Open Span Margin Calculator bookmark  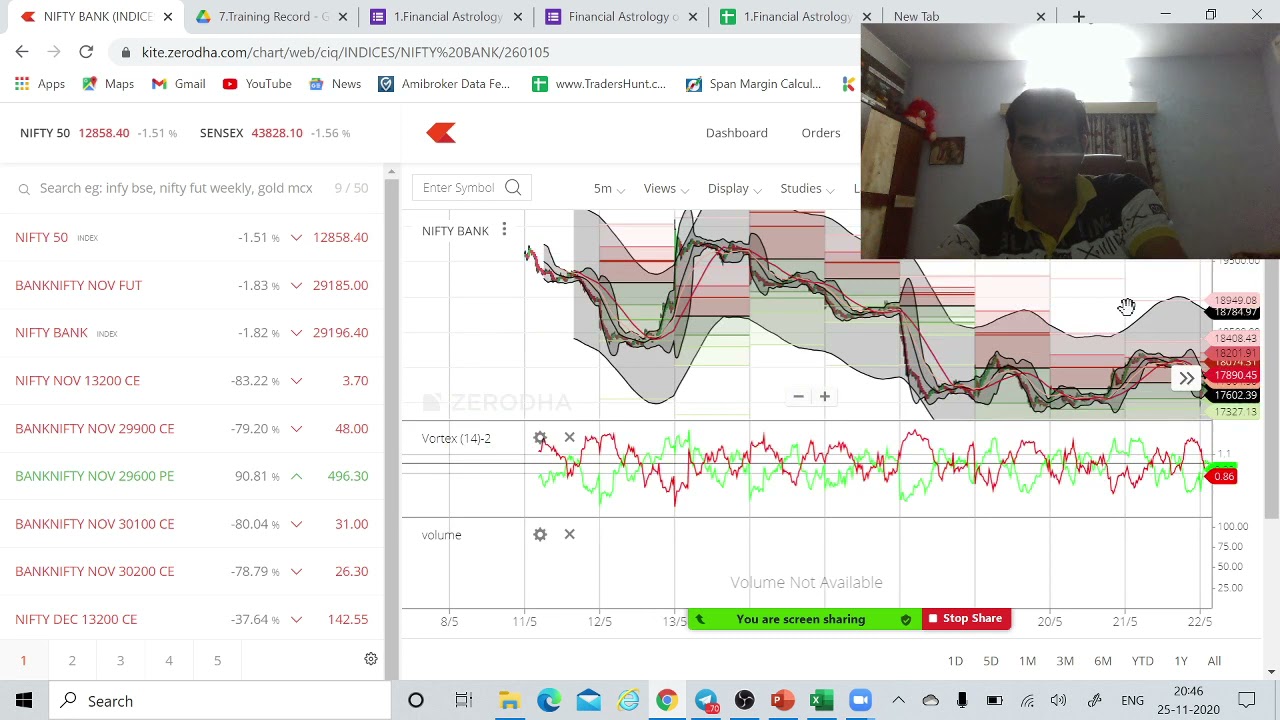pos(754,84)
